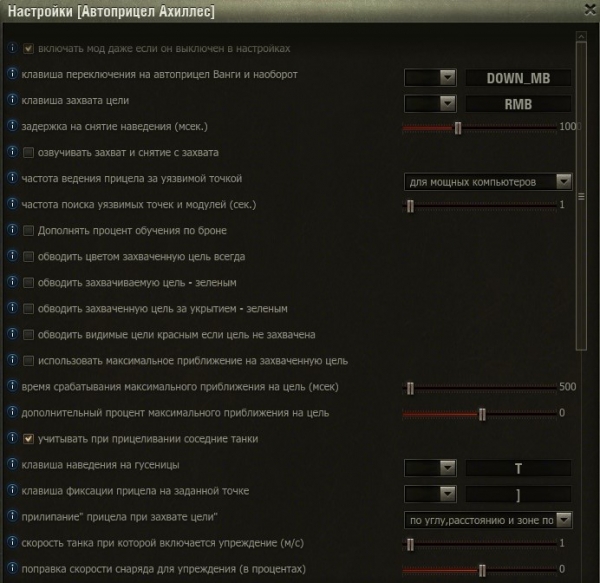Viewport: 600px width, 583px height.
Task: Click the ] key binding field
Action: coord(518,494)
